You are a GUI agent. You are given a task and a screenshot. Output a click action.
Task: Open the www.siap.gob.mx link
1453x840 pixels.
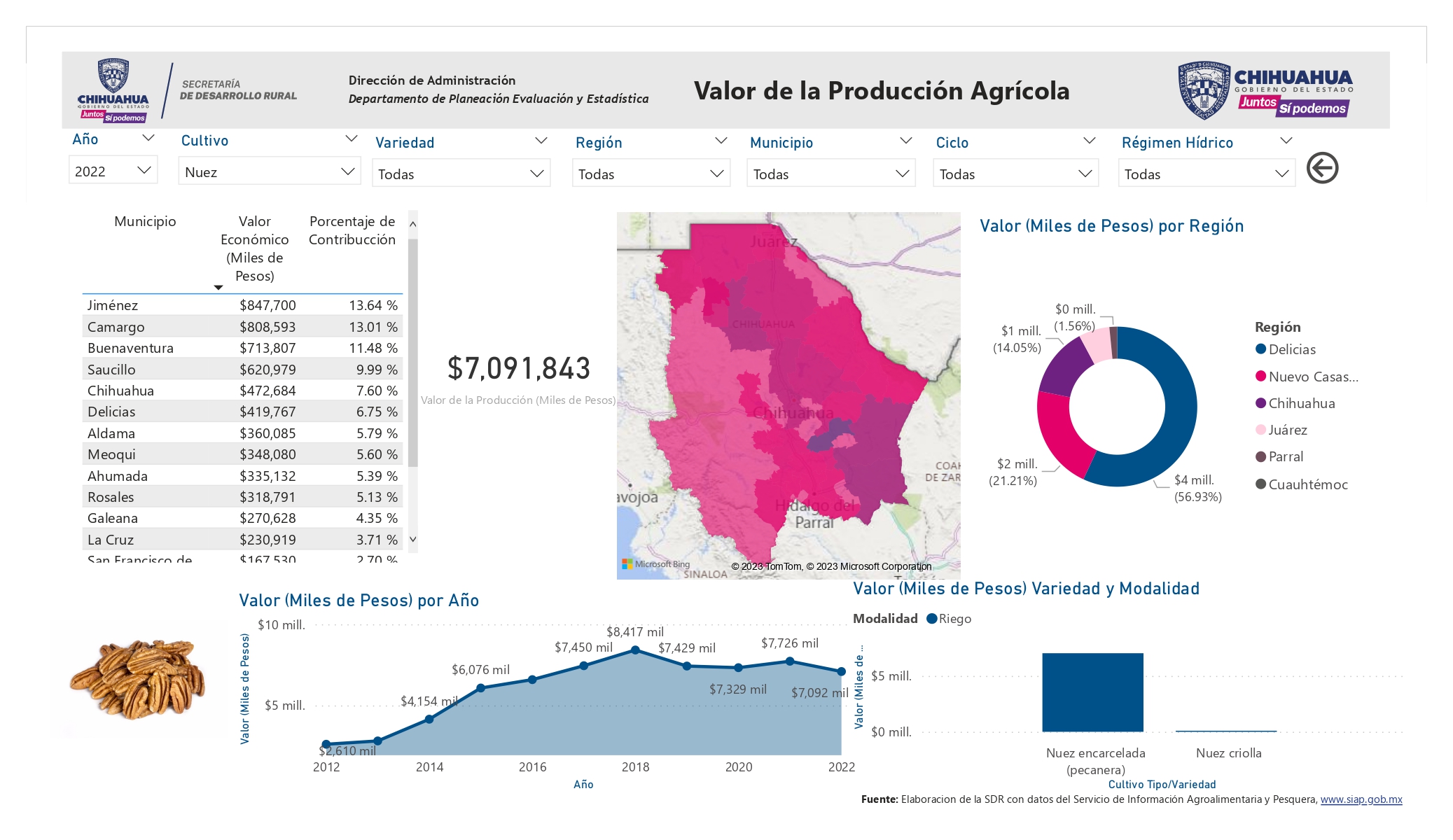(x=1361, y=799)
